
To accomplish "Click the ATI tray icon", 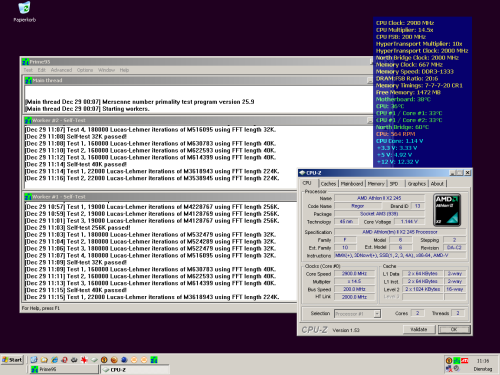I will [465, 361].
